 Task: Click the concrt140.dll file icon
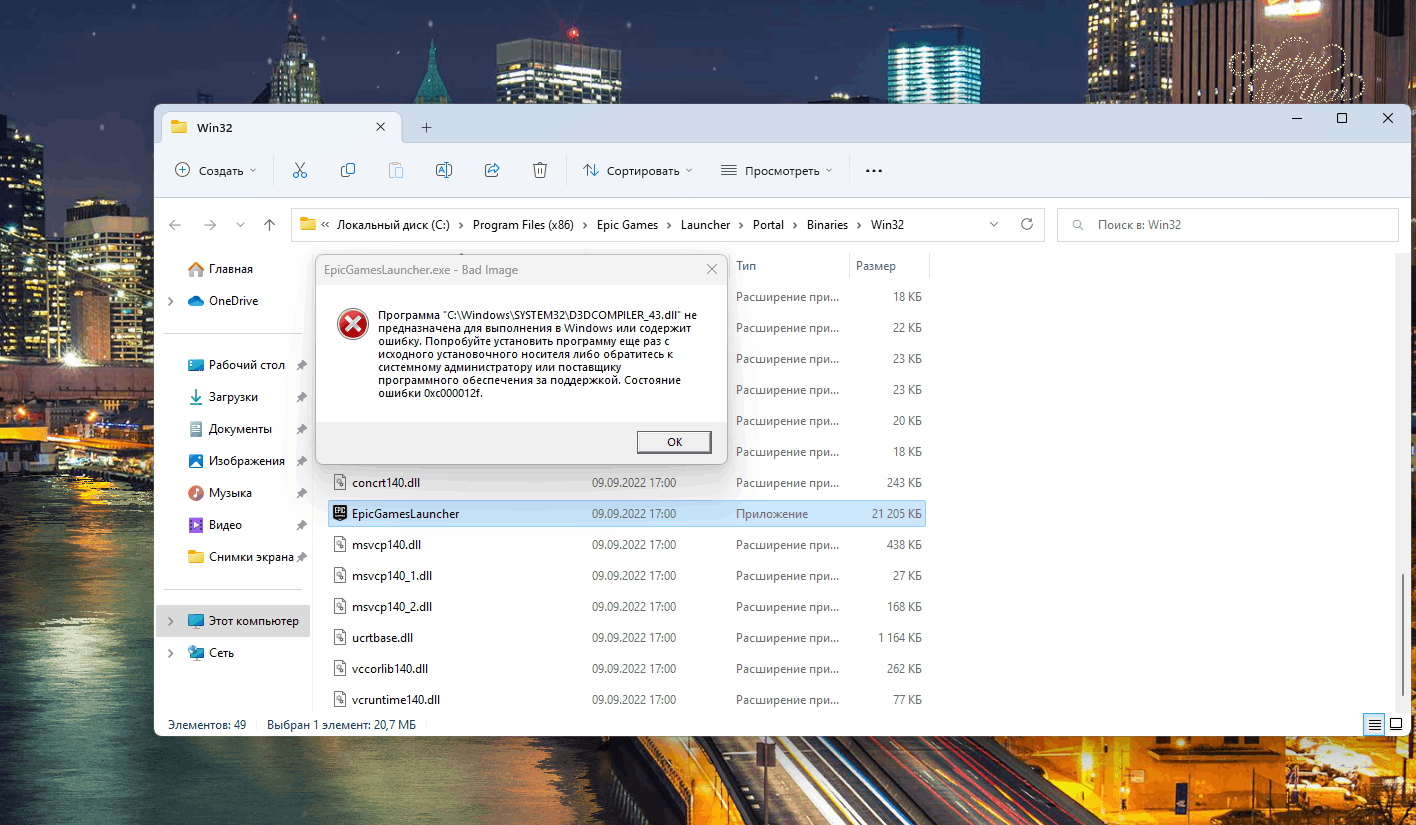coord(339,483)
